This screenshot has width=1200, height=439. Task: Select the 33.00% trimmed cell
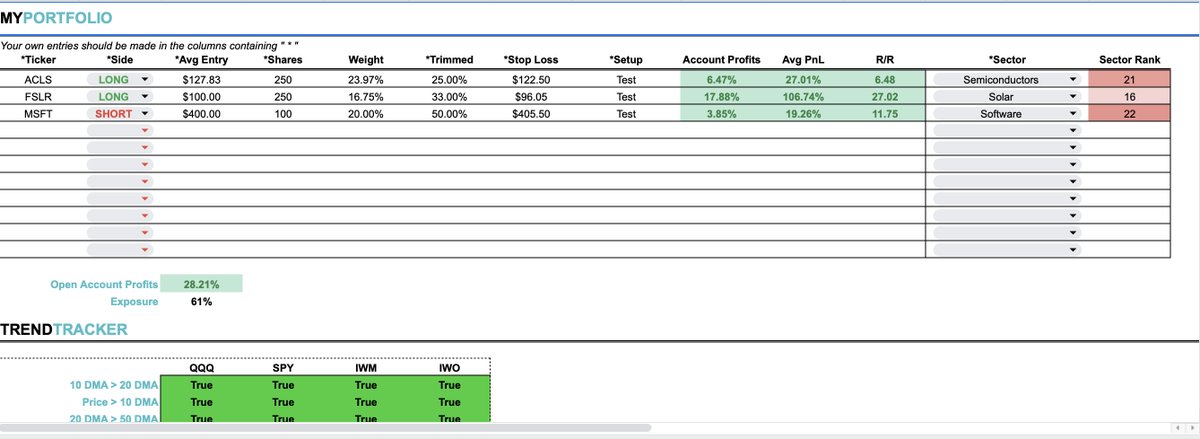(449, 97)
